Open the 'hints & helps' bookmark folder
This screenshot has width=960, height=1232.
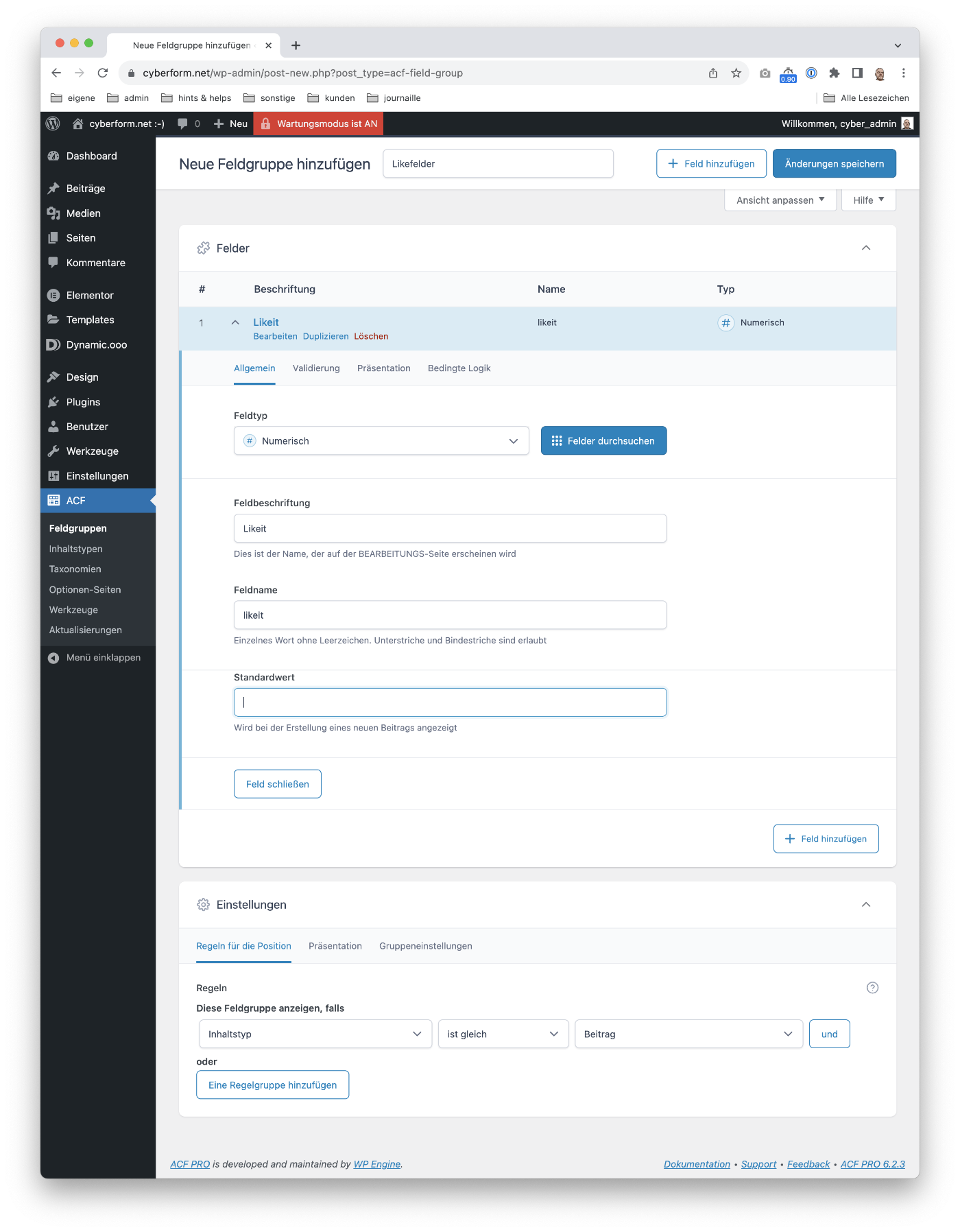point(196,98)
